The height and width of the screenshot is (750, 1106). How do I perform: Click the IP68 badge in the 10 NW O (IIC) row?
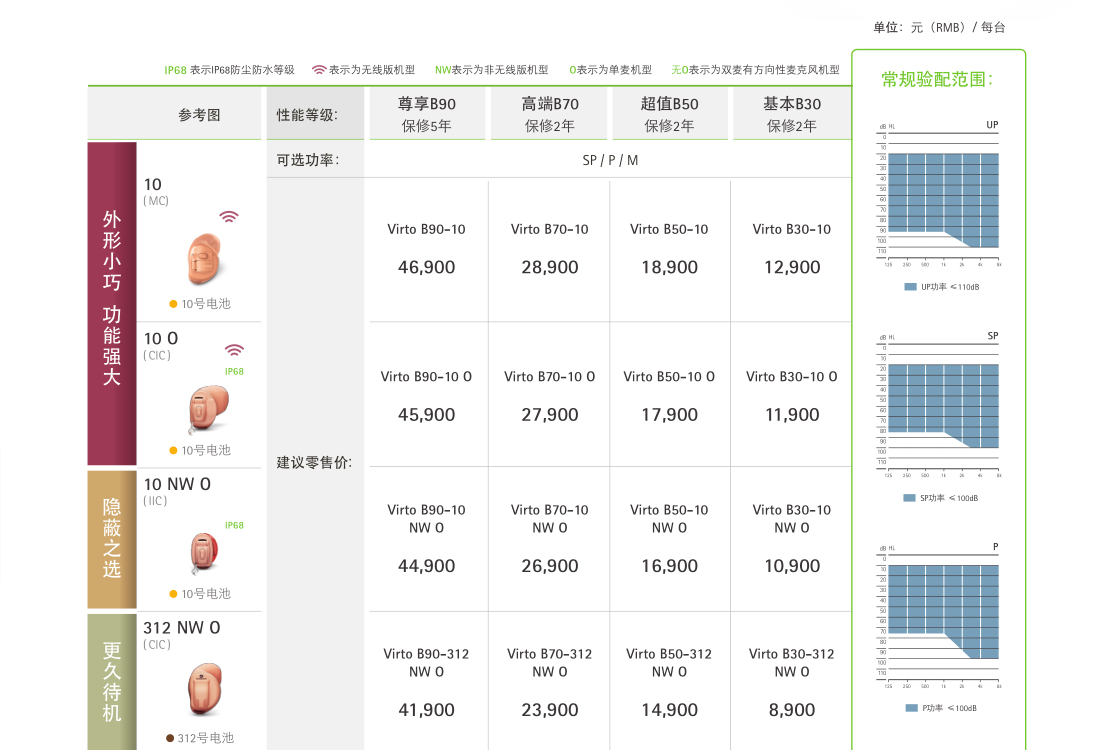click(234, 525)
